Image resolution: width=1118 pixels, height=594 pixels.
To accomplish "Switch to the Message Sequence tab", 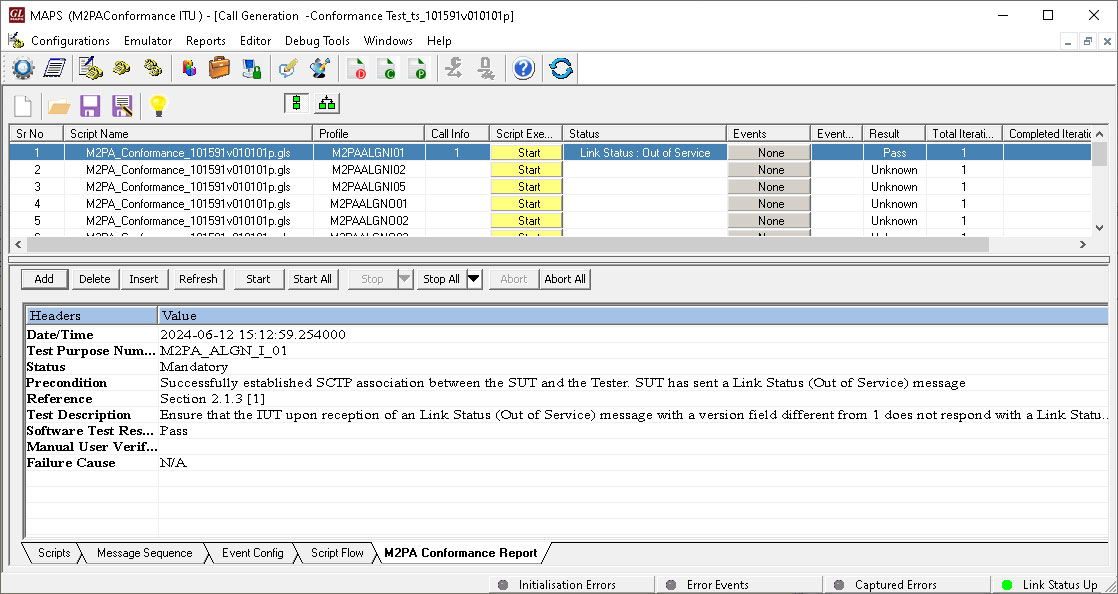I will 145,553.
